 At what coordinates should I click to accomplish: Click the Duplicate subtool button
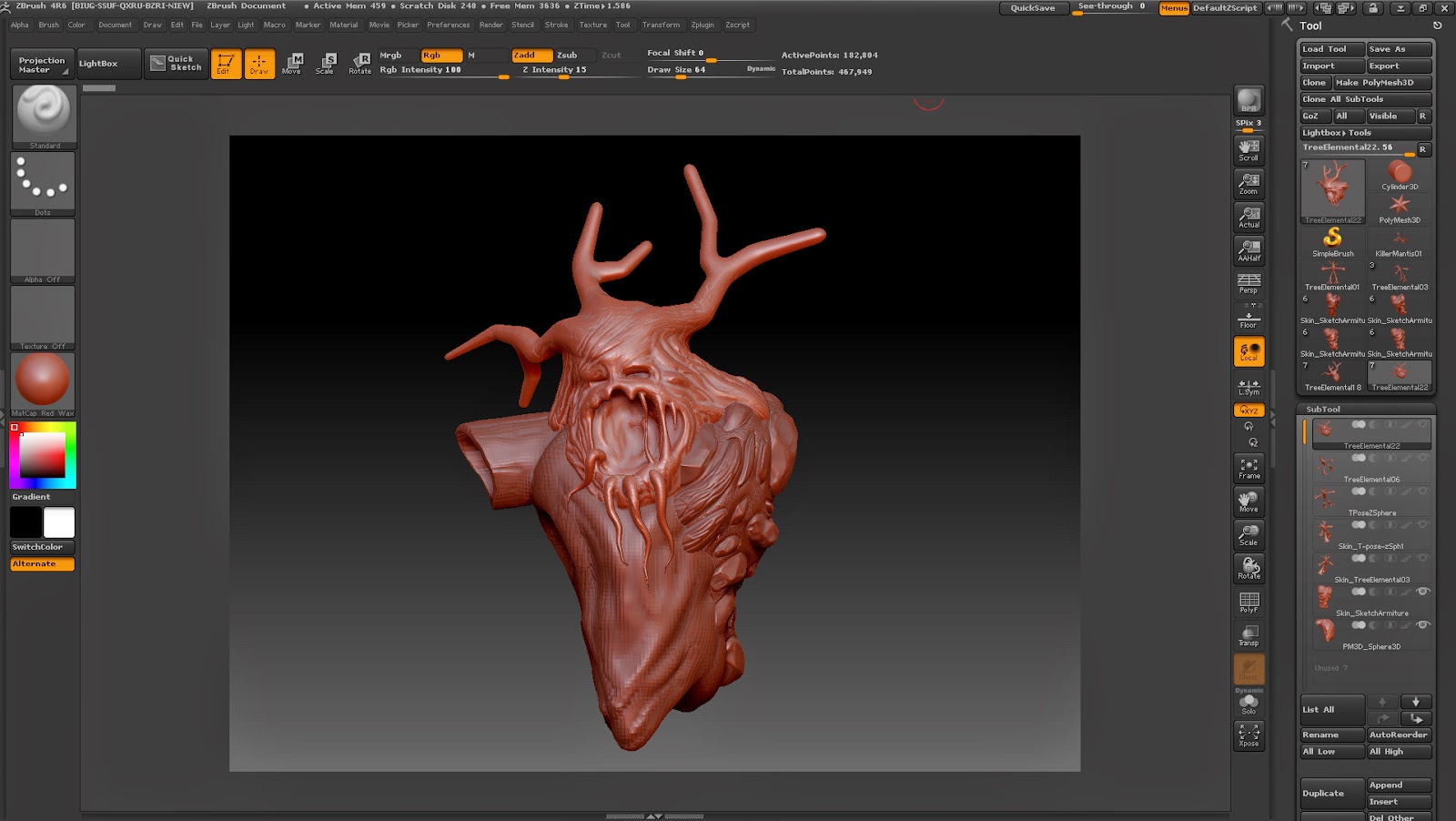point(1330,793)
